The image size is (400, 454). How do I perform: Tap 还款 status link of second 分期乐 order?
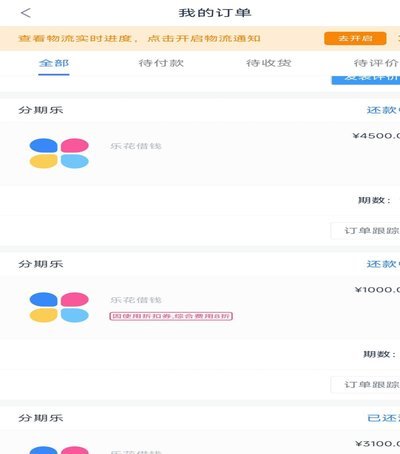tap(383, 264)
